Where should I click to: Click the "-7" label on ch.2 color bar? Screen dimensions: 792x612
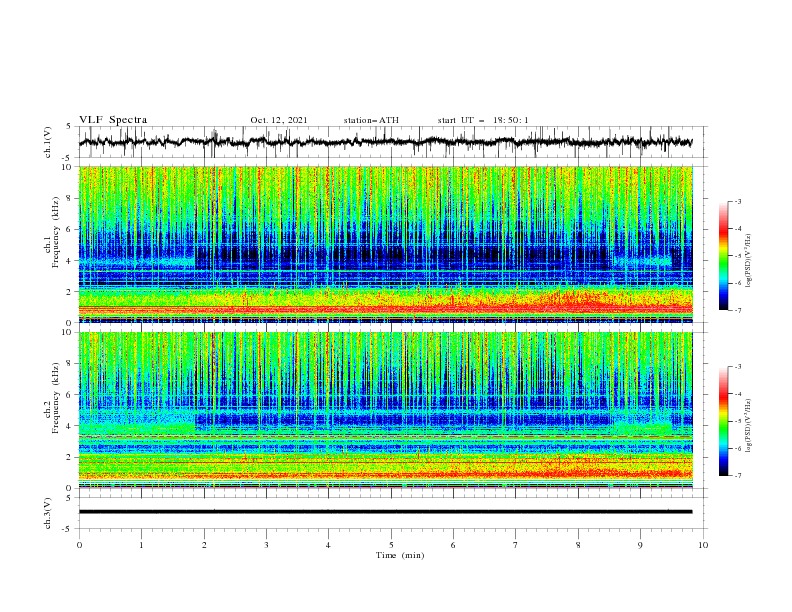(738, 475)
